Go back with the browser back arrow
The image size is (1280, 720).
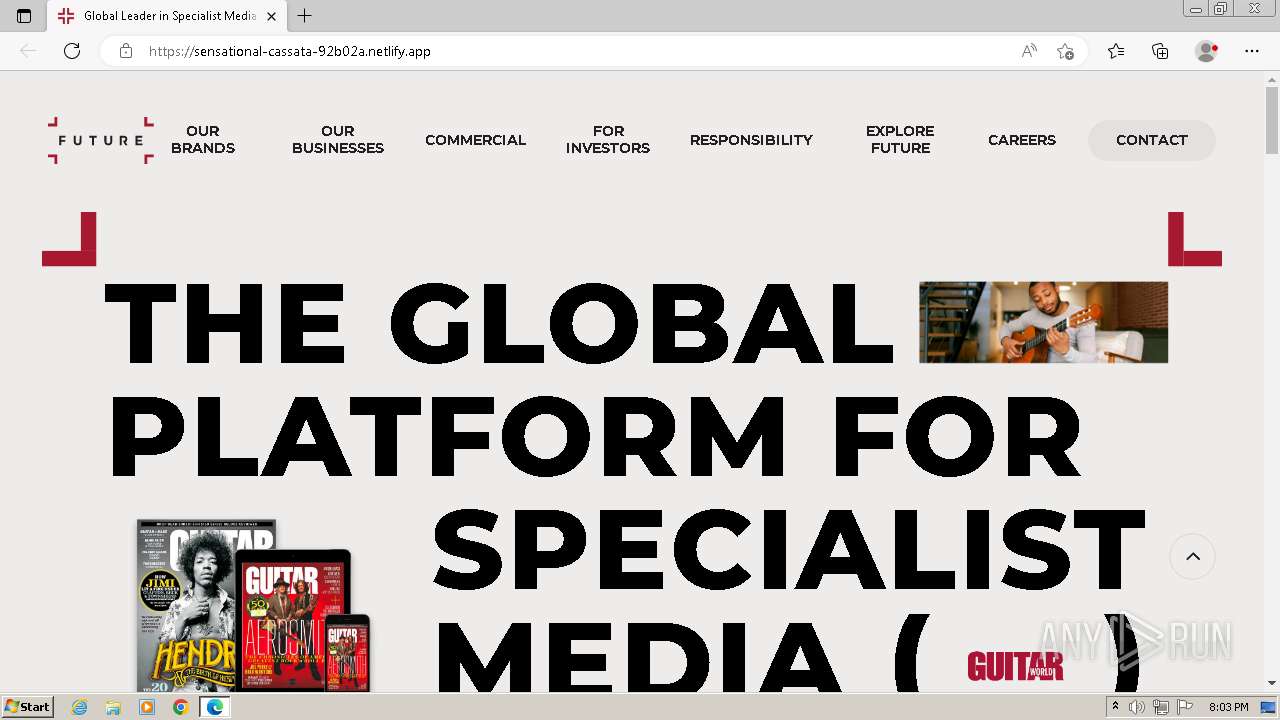(x=28, y=51)
